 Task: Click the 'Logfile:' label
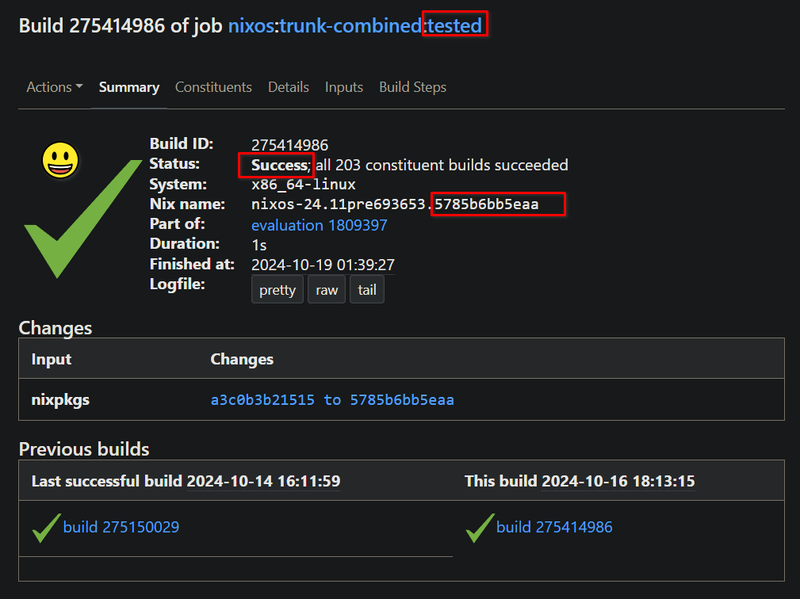[177, 284]
